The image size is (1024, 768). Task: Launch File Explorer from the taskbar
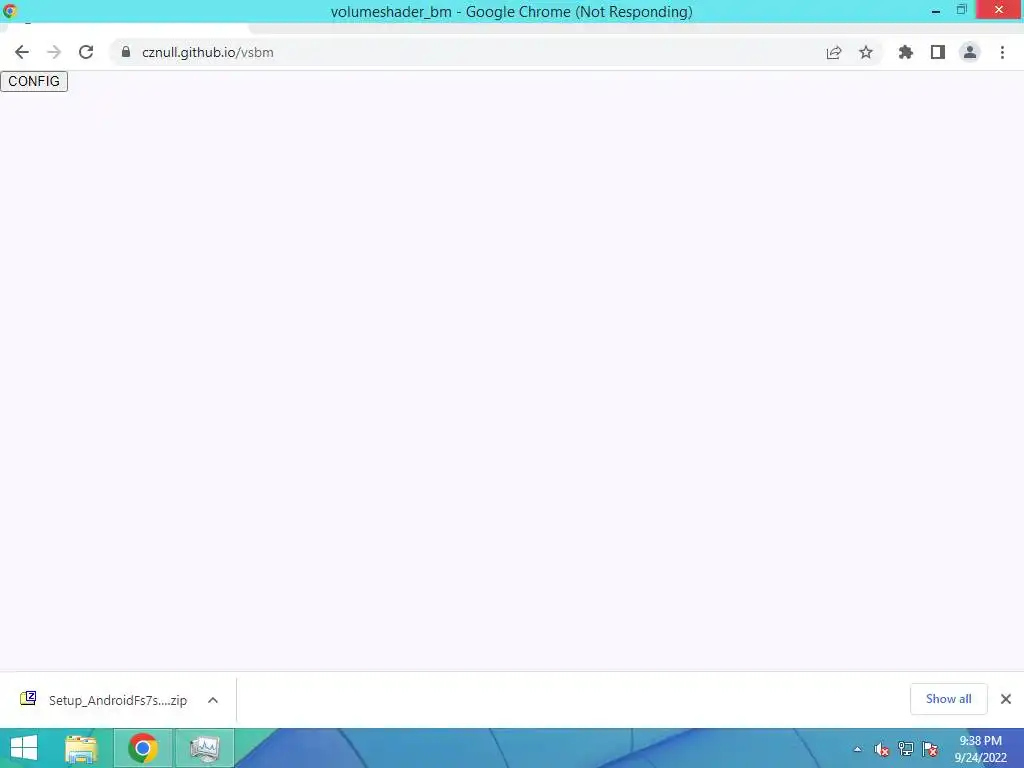[81, 748]
